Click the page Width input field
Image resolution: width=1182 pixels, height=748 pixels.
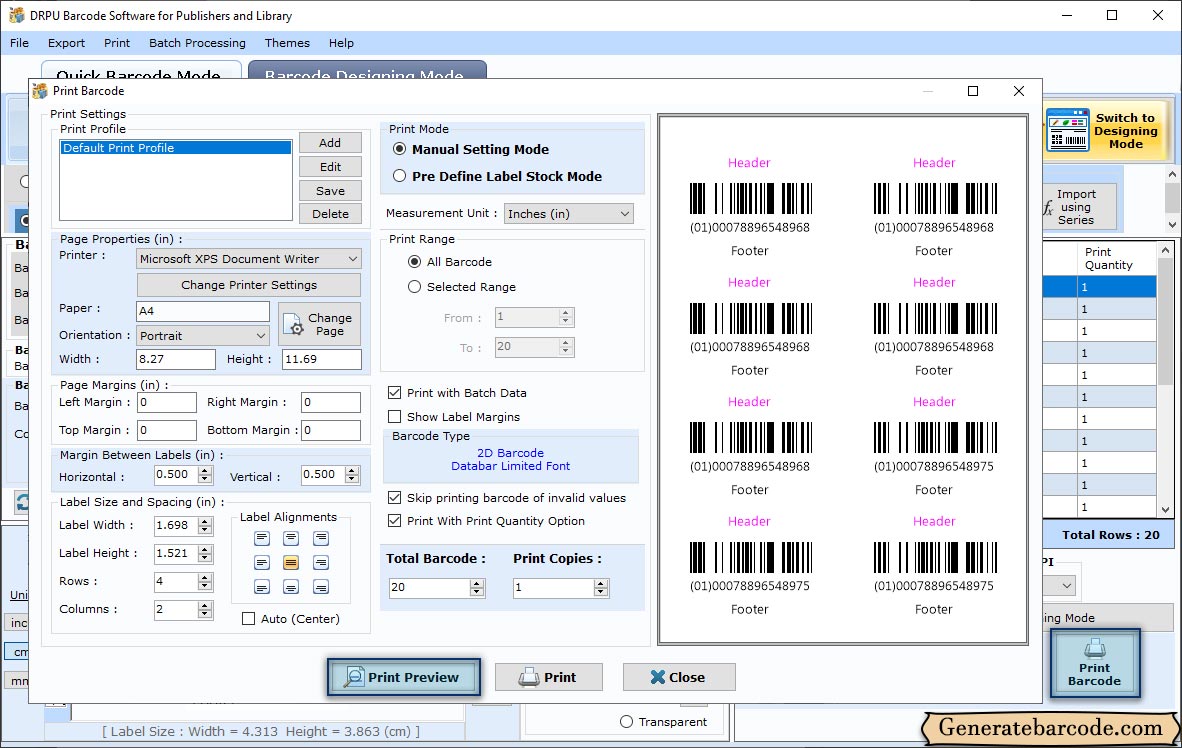tap(176, 359)
